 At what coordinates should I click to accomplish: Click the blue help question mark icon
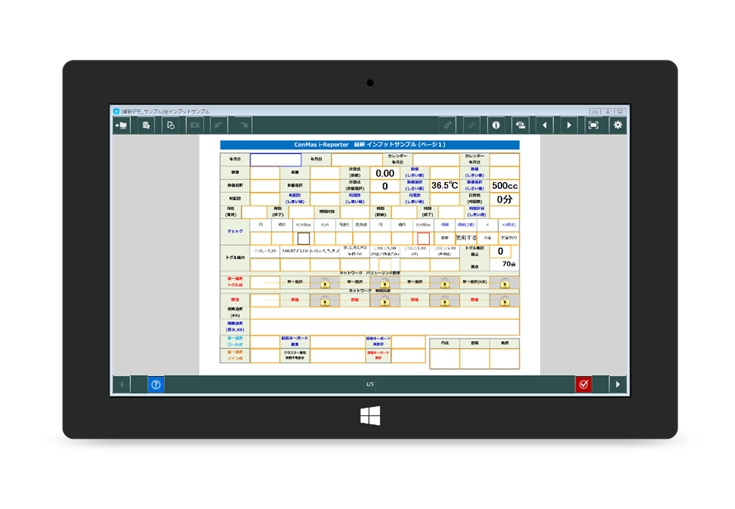click(x=155, y=384)
